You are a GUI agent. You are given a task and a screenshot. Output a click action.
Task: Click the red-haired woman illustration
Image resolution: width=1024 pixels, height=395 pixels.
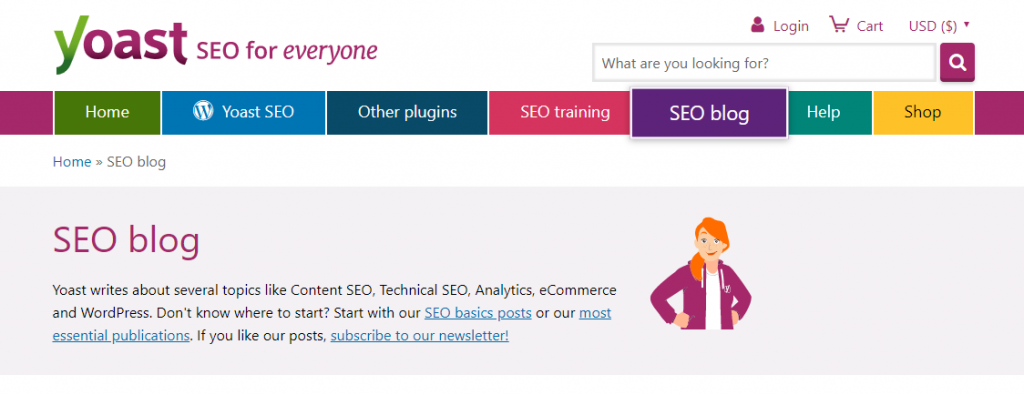click(x=701, y=274)
